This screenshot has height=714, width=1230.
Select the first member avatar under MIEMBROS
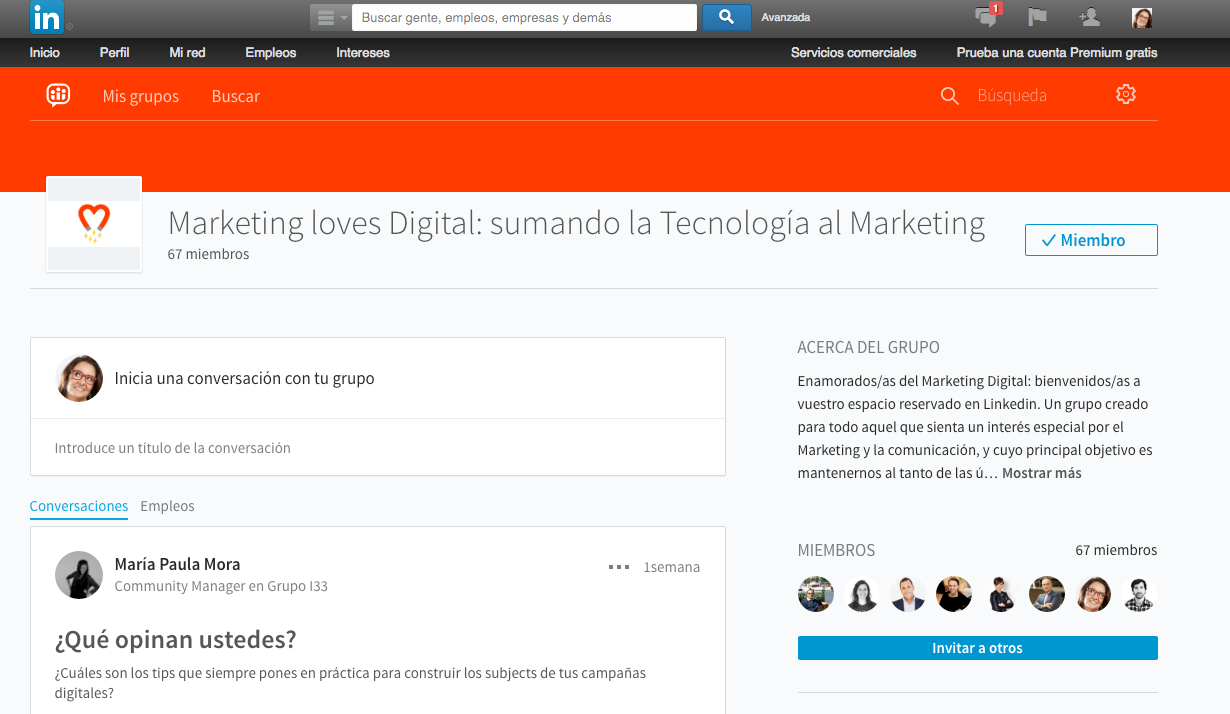pyautogui.click(x=815, y=593)
